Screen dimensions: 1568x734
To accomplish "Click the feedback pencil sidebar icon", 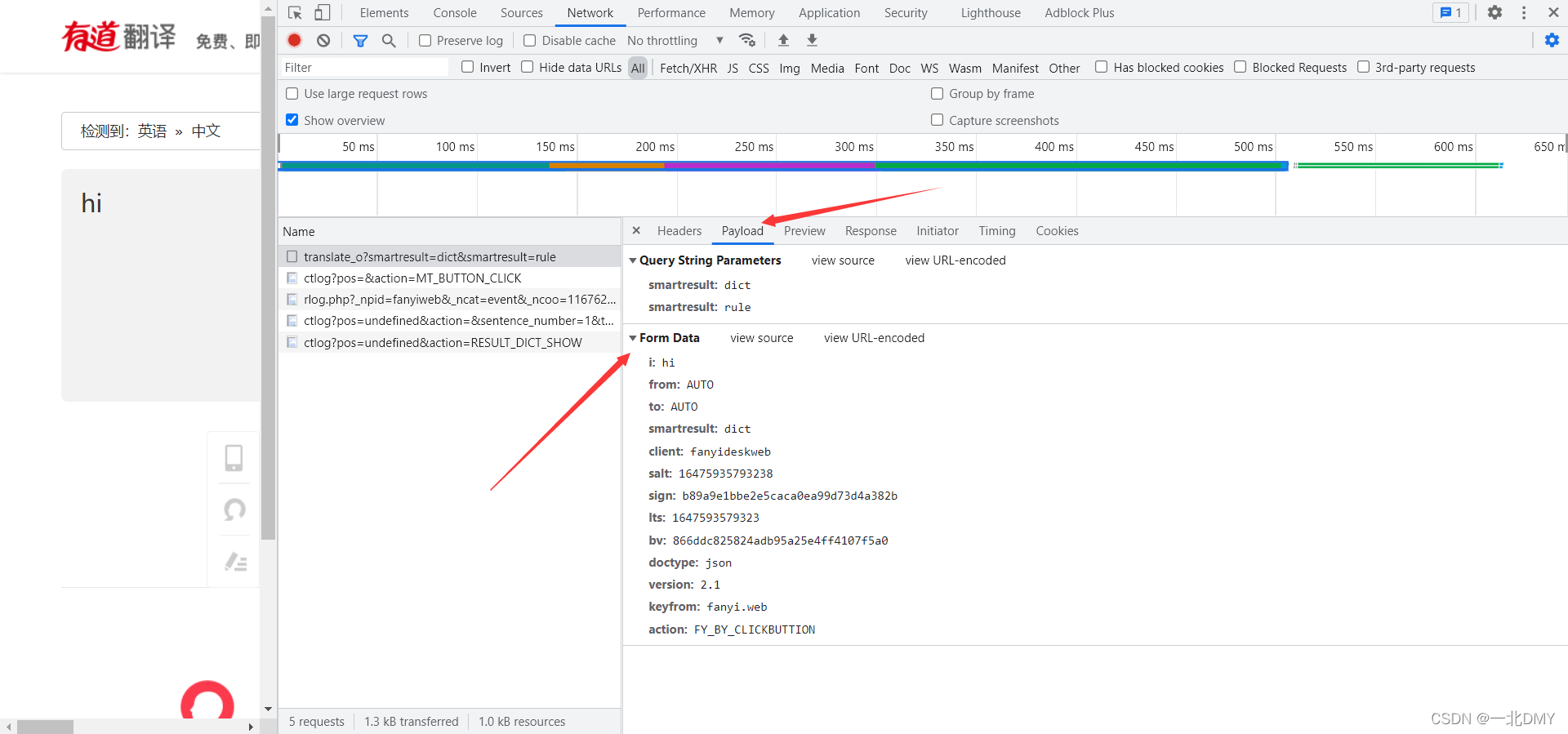I will click(235, 562).
